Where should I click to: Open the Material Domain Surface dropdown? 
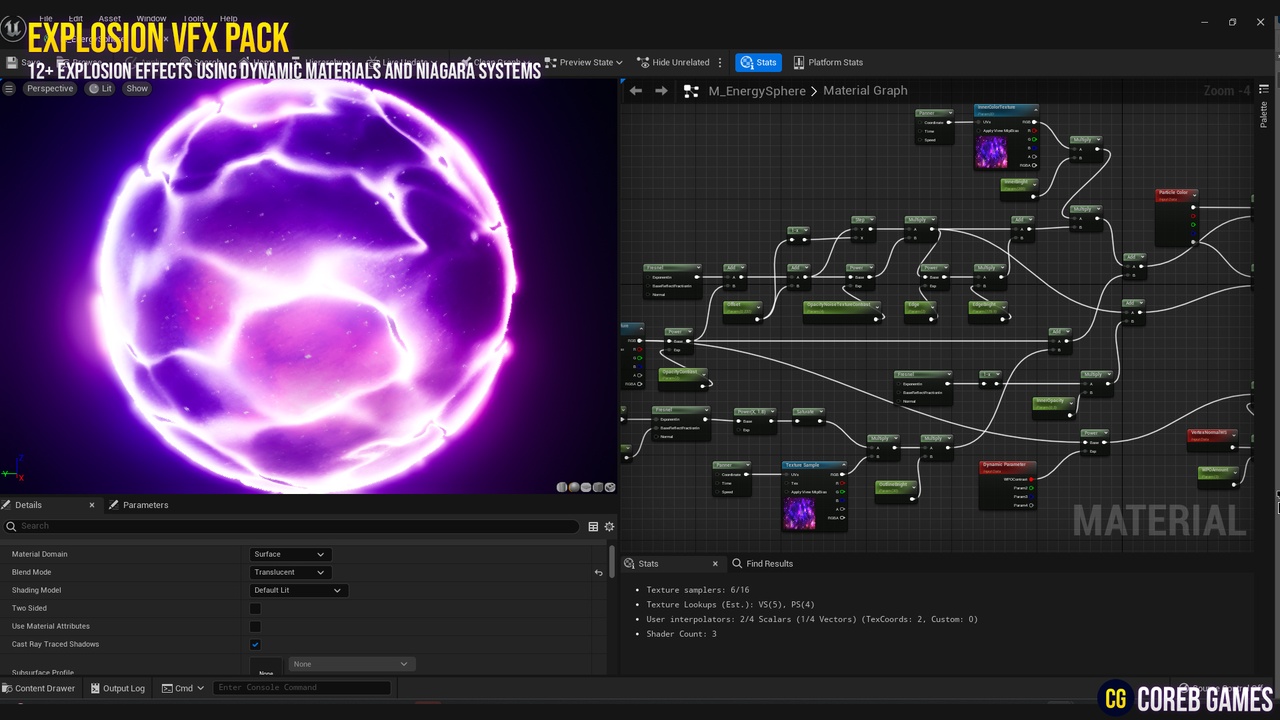[x=290, y=554]
